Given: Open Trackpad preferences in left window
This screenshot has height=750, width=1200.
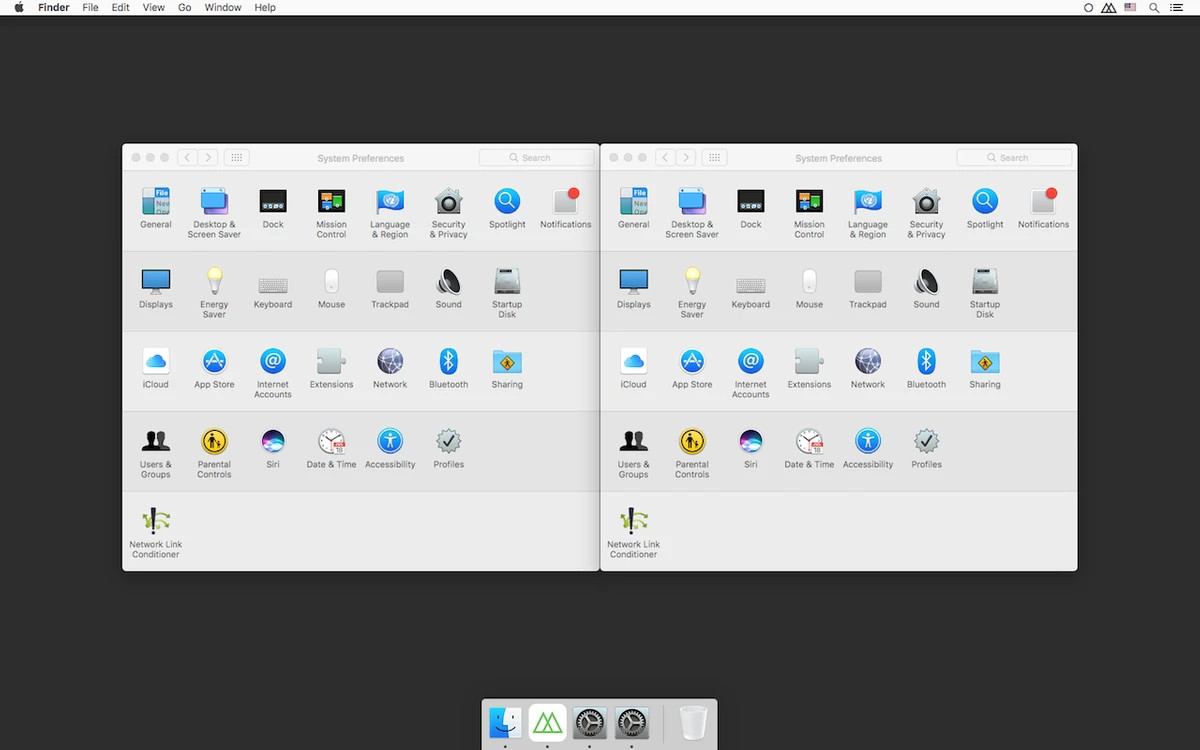Looking at the screenshot, I should click(x=390, y=288).
